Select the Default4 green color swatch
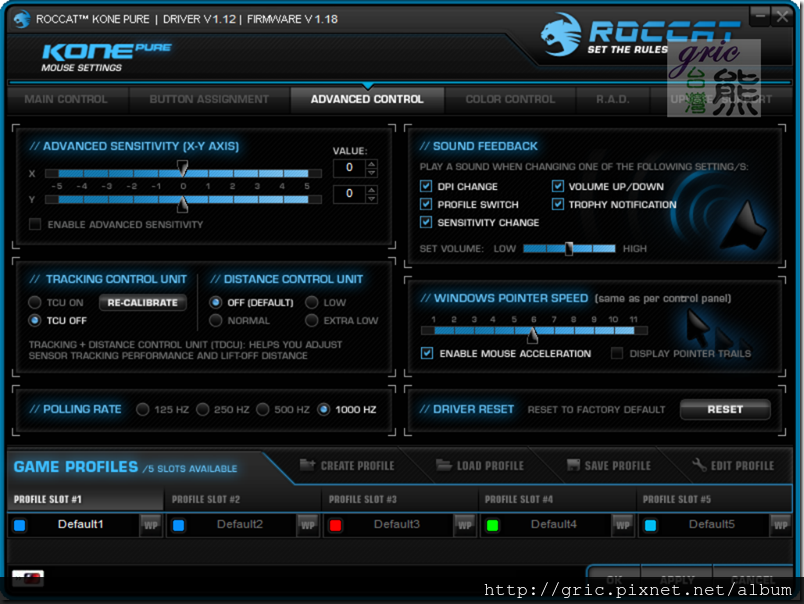 pos(492,526)
